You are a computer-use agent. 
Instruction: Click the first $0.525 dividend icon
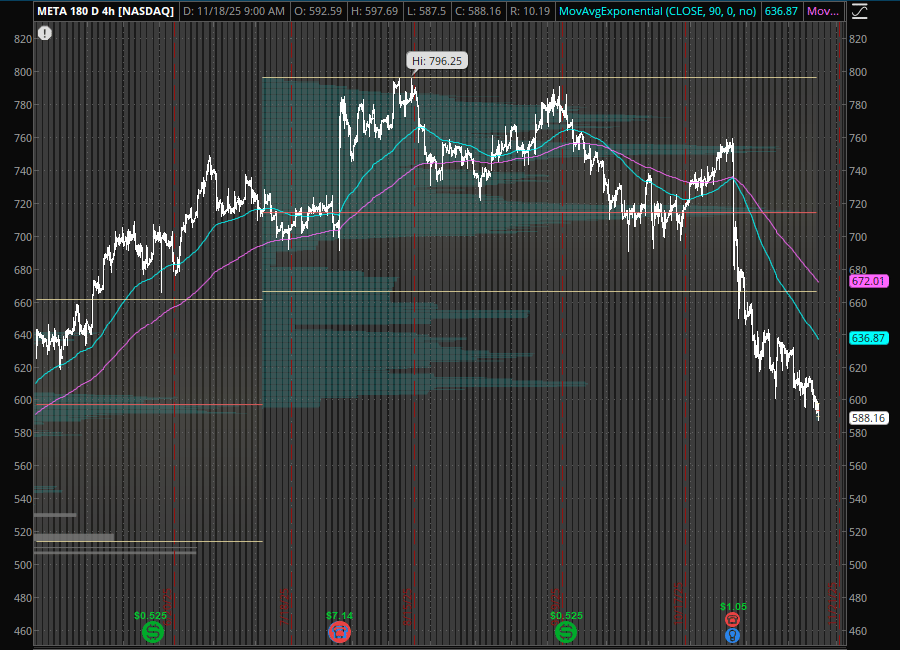point(153,632)
